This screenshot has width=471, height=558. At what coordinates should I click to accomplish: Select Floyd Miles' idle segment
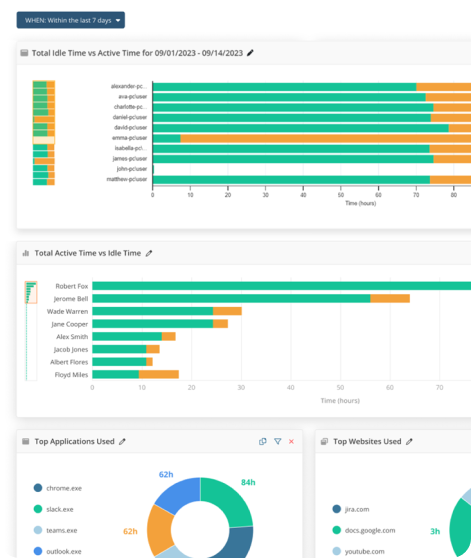click(x=159, y=374)
